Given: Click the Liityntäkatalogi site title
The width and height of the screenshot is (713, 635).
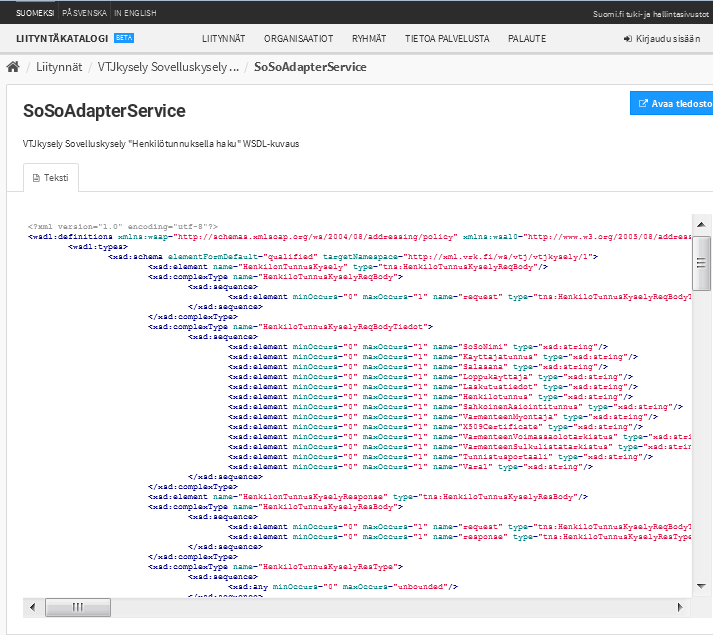Looking at the screenshot, I should coord(62,39).
